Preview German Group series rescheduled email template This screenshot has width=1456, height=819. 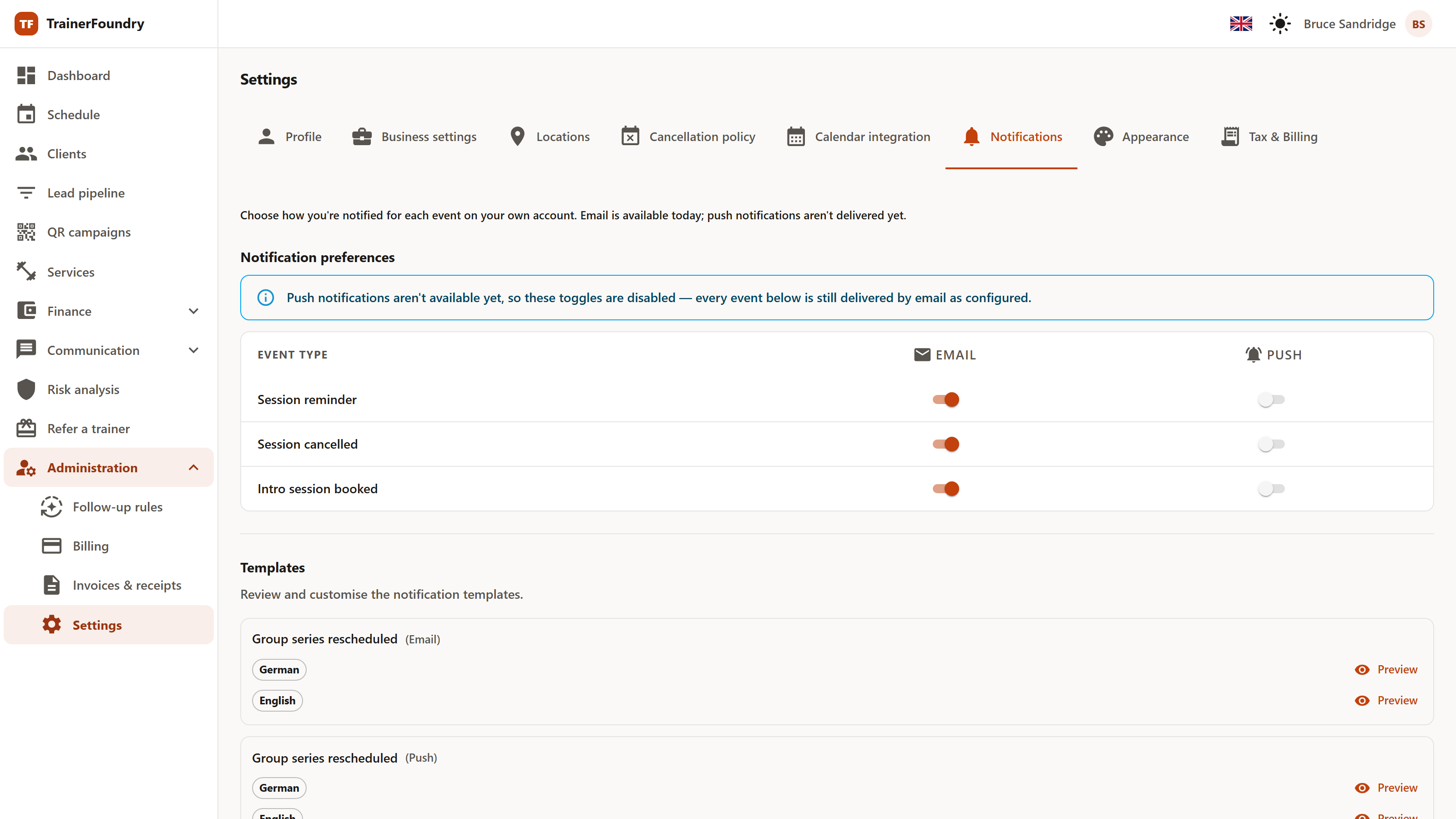[x=1386, y=669]
